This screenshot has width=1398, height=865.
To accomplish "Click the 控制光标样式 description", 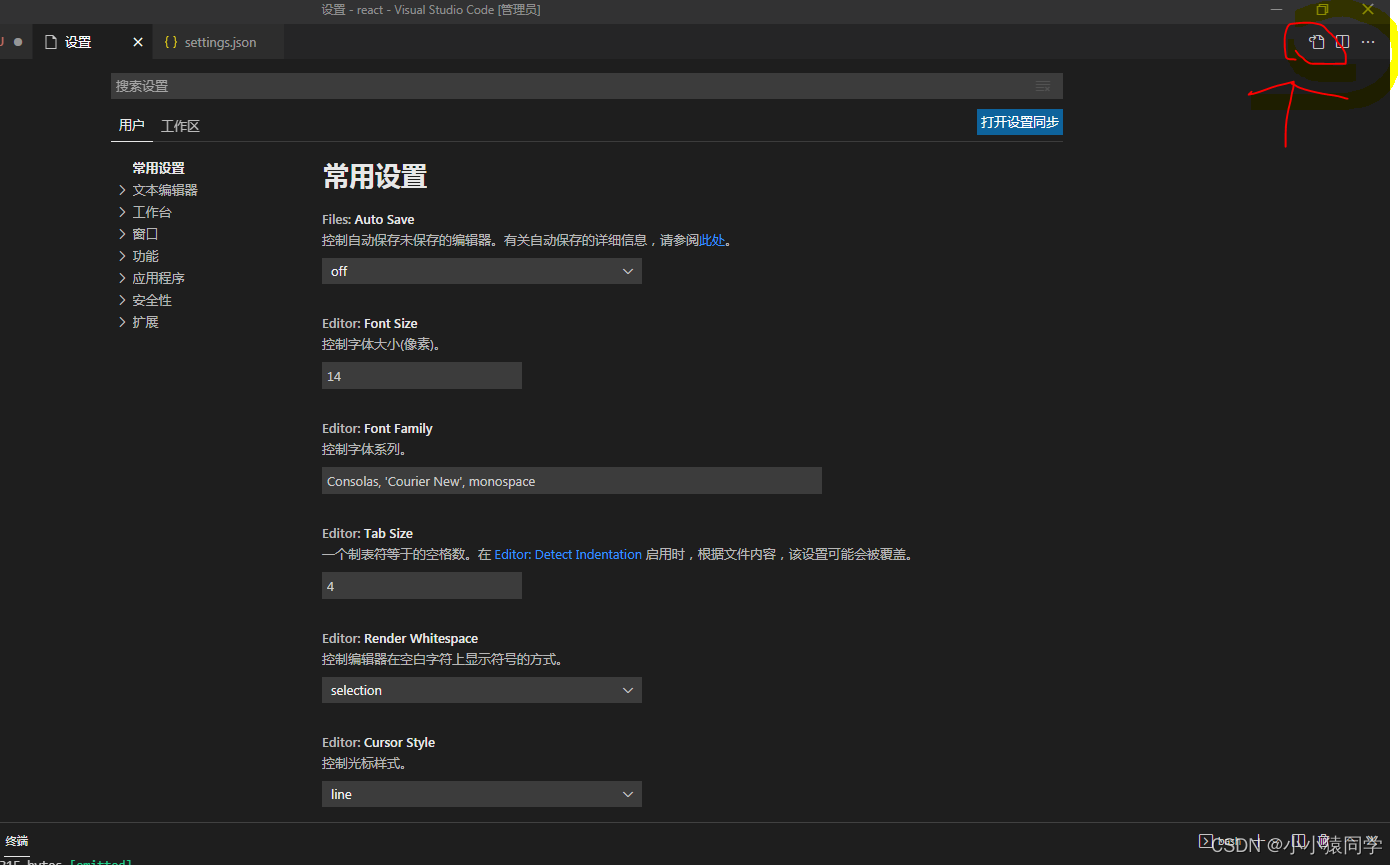I will tap(364, 763).
